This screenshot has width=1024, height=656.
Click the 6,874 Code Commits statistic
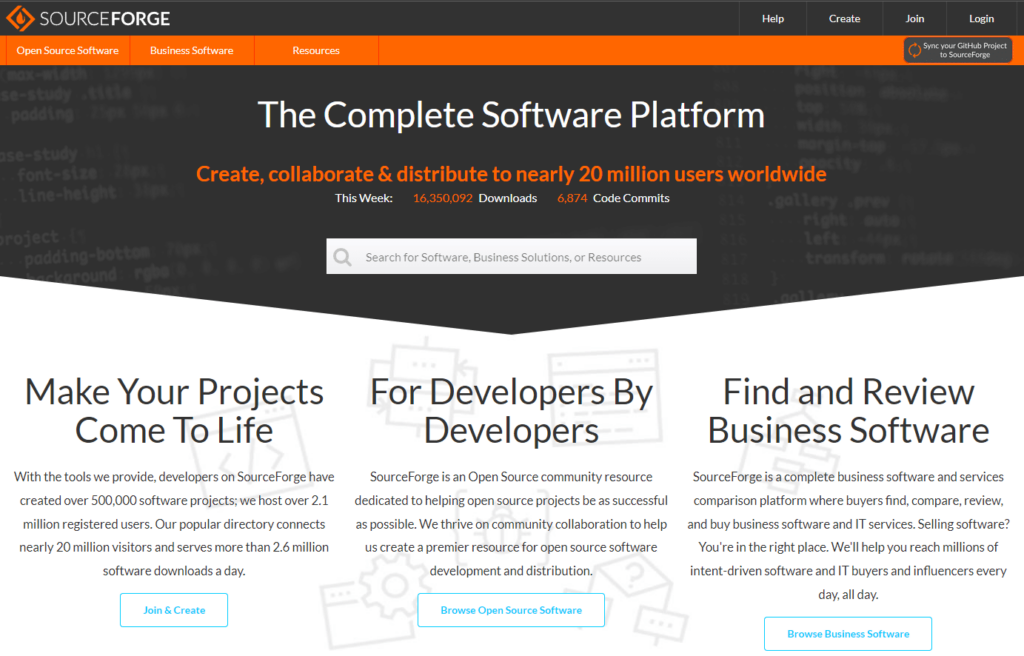(613, 197)
